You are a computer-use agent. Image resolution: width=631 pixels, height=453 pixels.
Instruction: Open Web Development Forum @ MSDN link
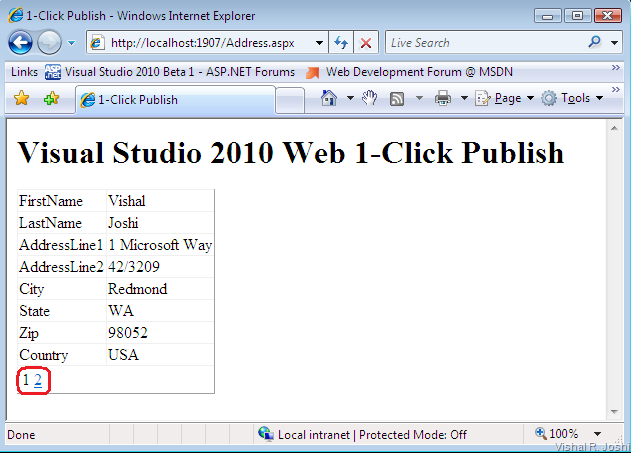pos(419,72)
